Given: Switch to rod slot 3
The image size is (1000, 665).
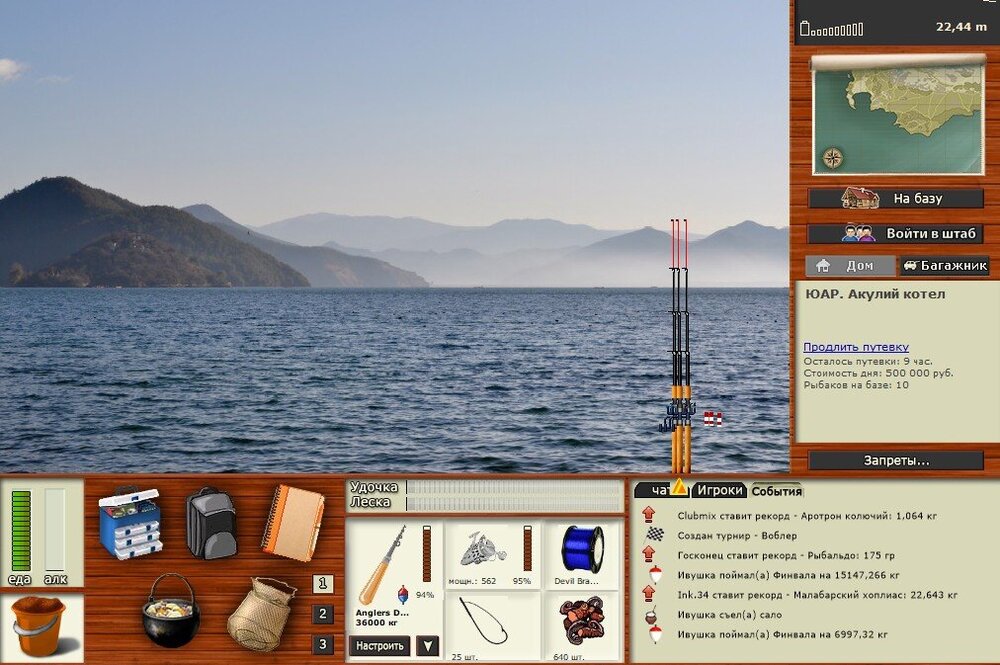Looking at the screenshot, I should pyautogui.click(x=323, y=644).
